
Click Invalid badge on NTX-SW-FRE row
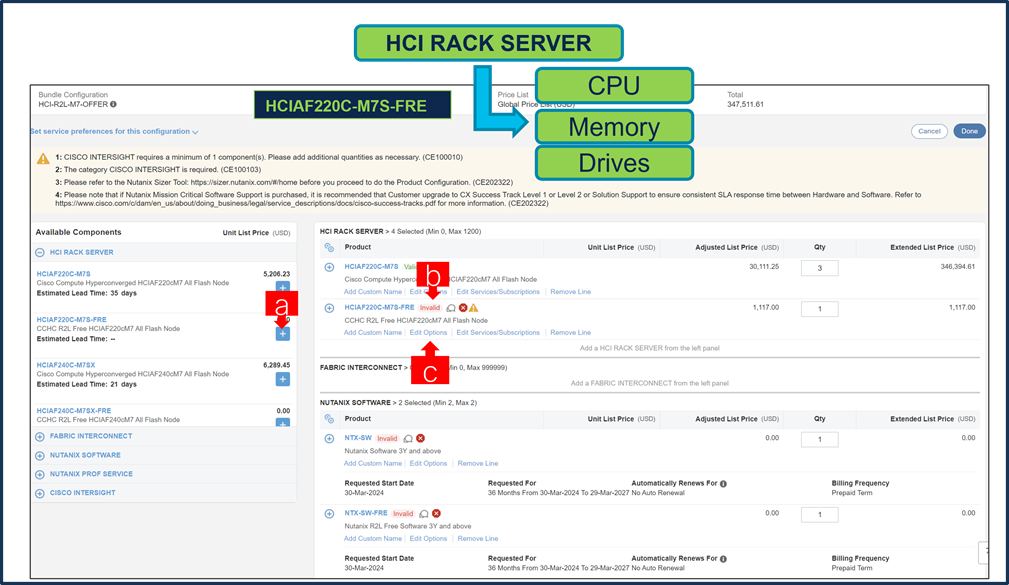pos(403,514)
